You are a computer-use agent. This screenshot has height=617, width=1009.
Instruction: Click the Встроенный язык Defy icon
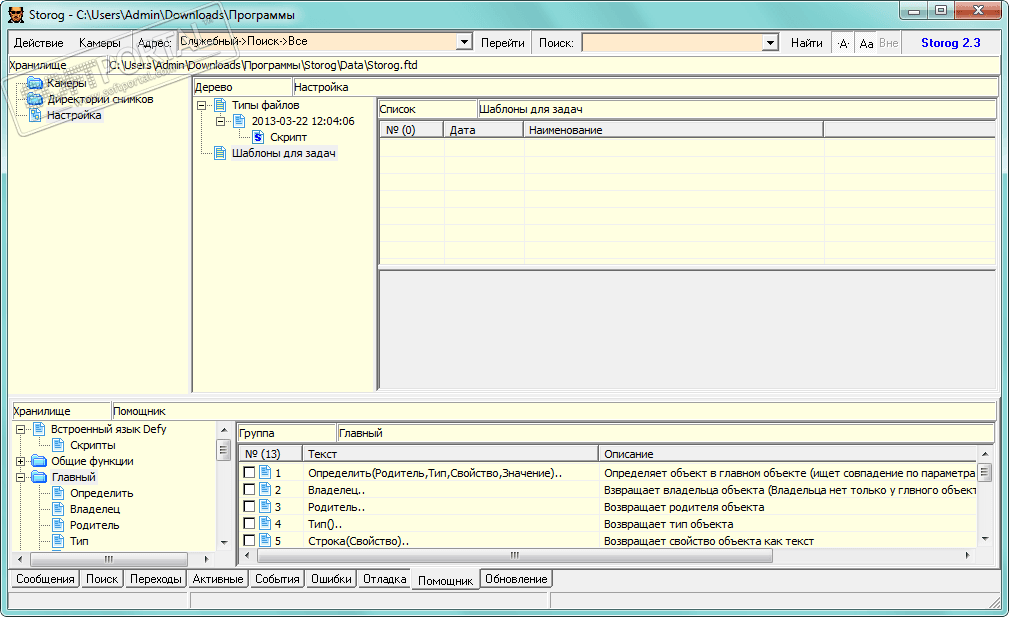pos(39,429)
